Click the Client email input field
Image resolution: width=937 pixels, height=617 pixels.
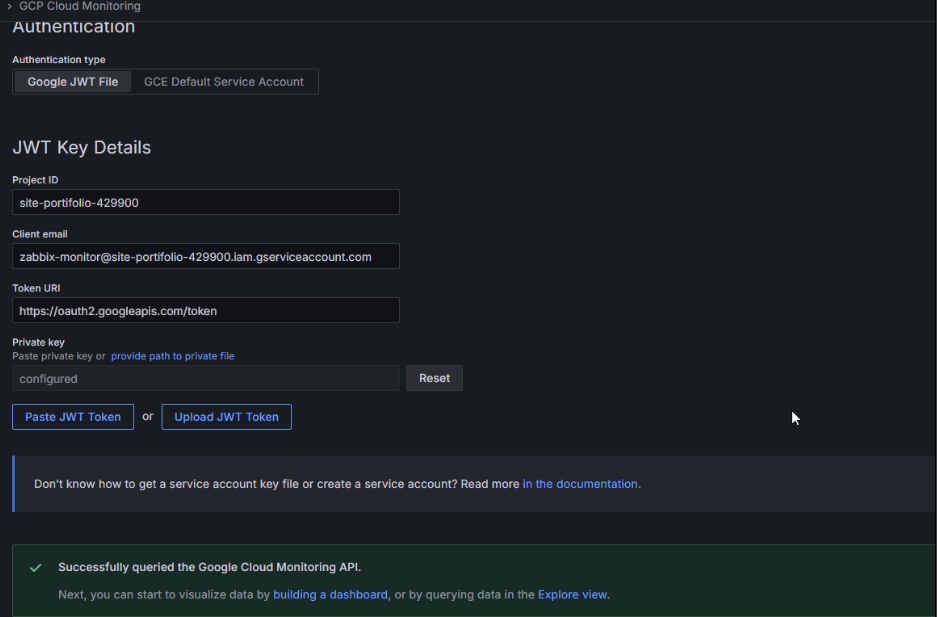(206, 256)
